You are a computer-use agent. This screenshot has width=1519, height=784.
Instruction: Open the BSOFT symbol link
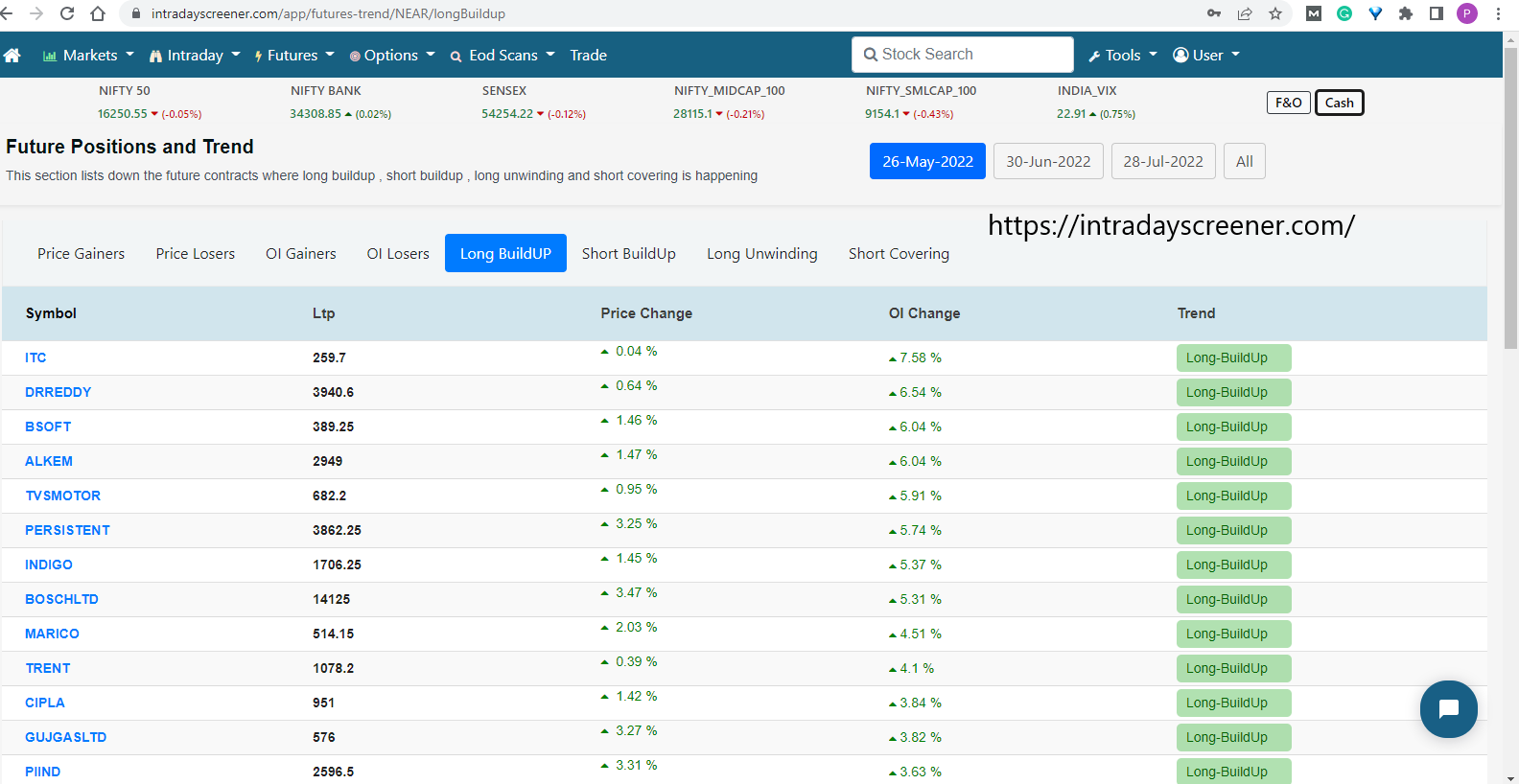pyautogui.click(x=48, y=427)
